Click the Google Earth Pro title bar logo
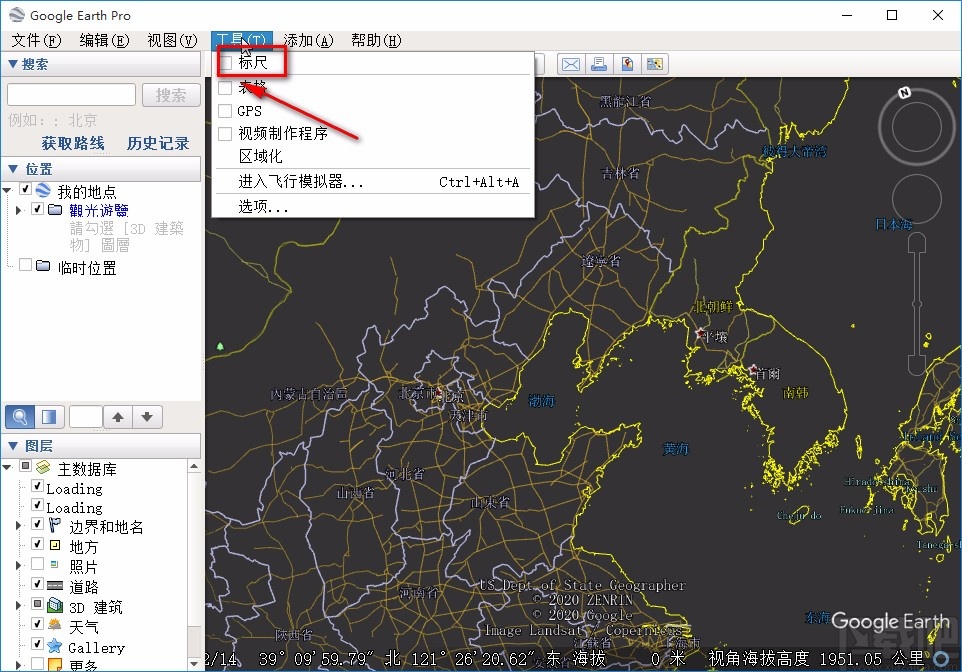 click(x=17, y=15)
